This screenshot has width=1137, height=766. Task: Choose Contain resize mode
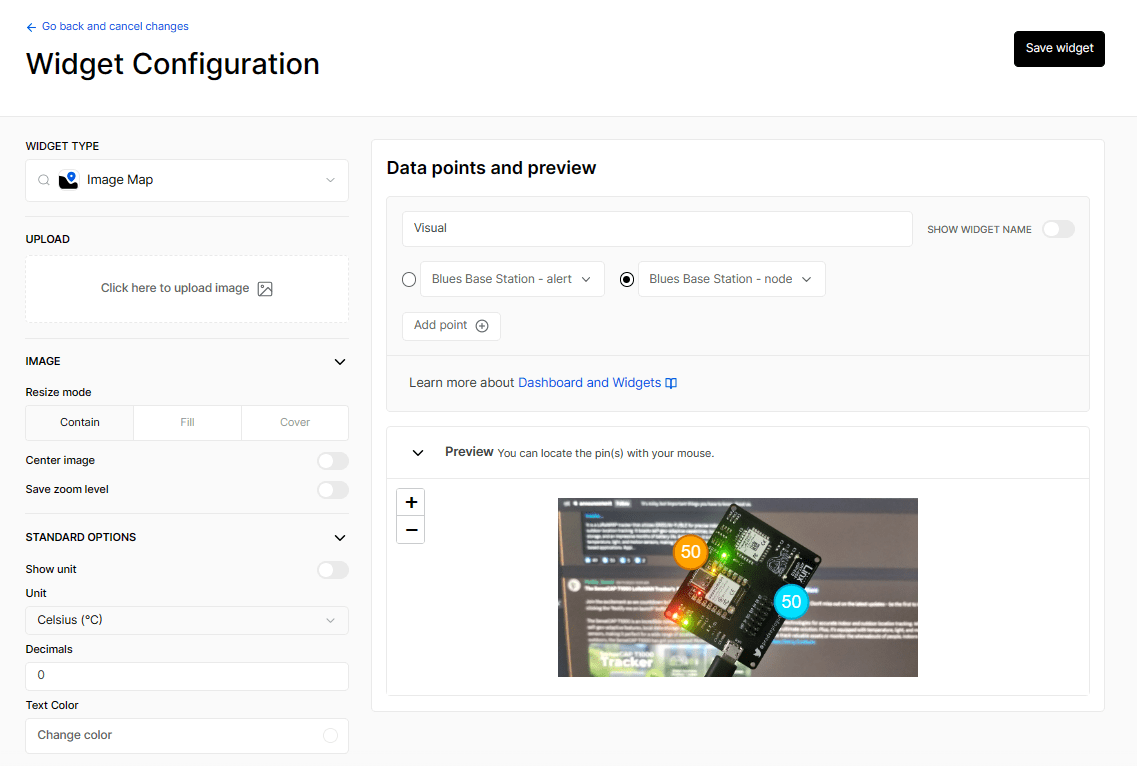80,422
